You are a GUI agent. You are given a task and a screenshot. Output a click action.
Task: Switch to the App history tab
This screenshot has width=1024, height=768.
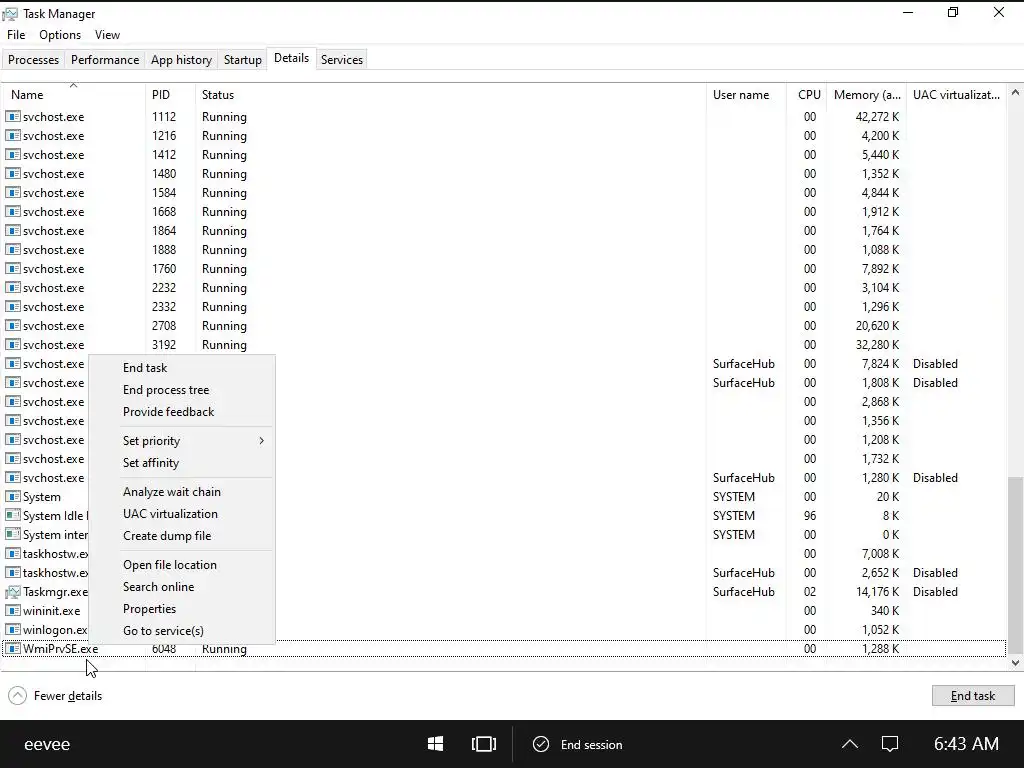[182, 59]
